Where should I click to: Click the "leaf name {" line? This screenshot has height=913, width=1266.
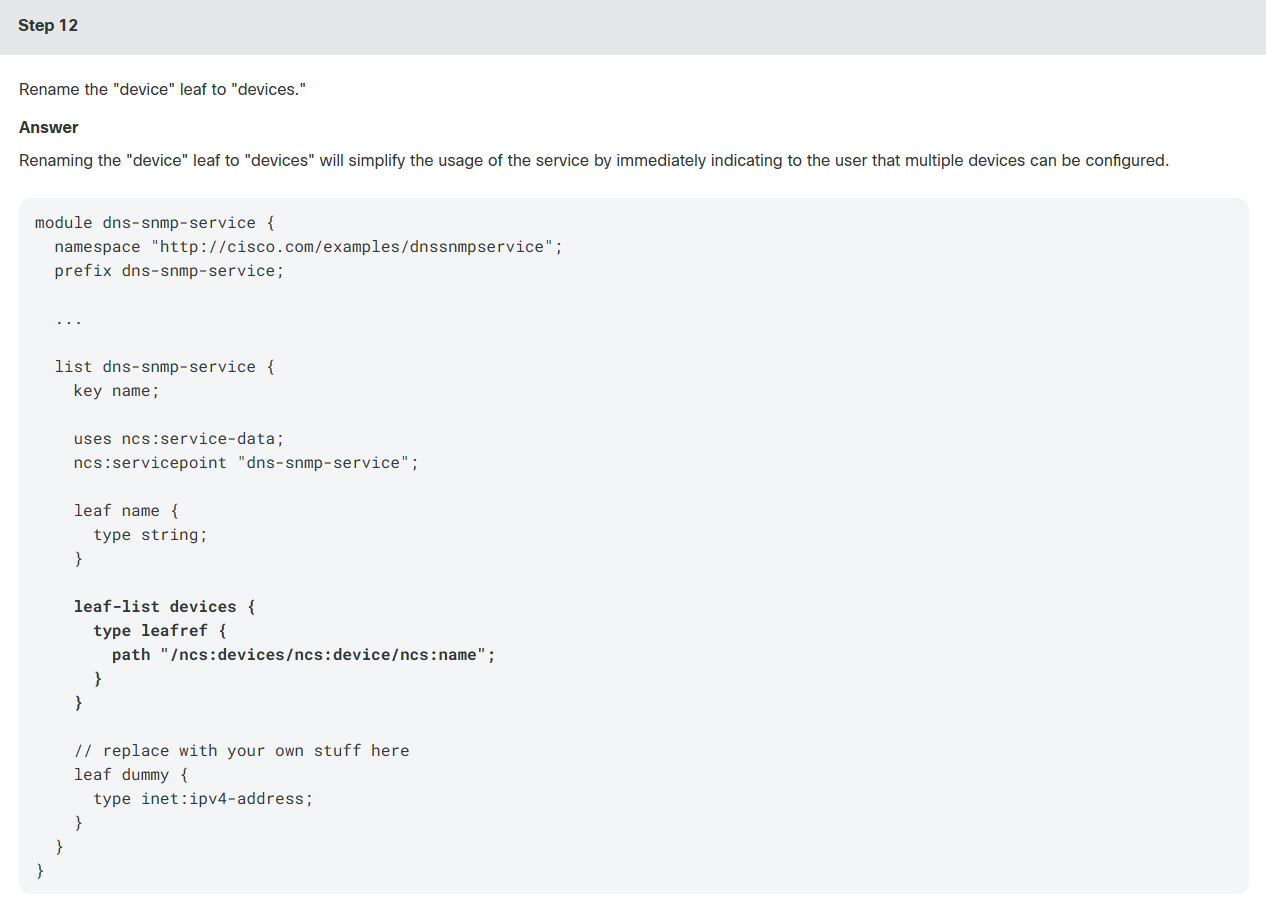(126, 510)
